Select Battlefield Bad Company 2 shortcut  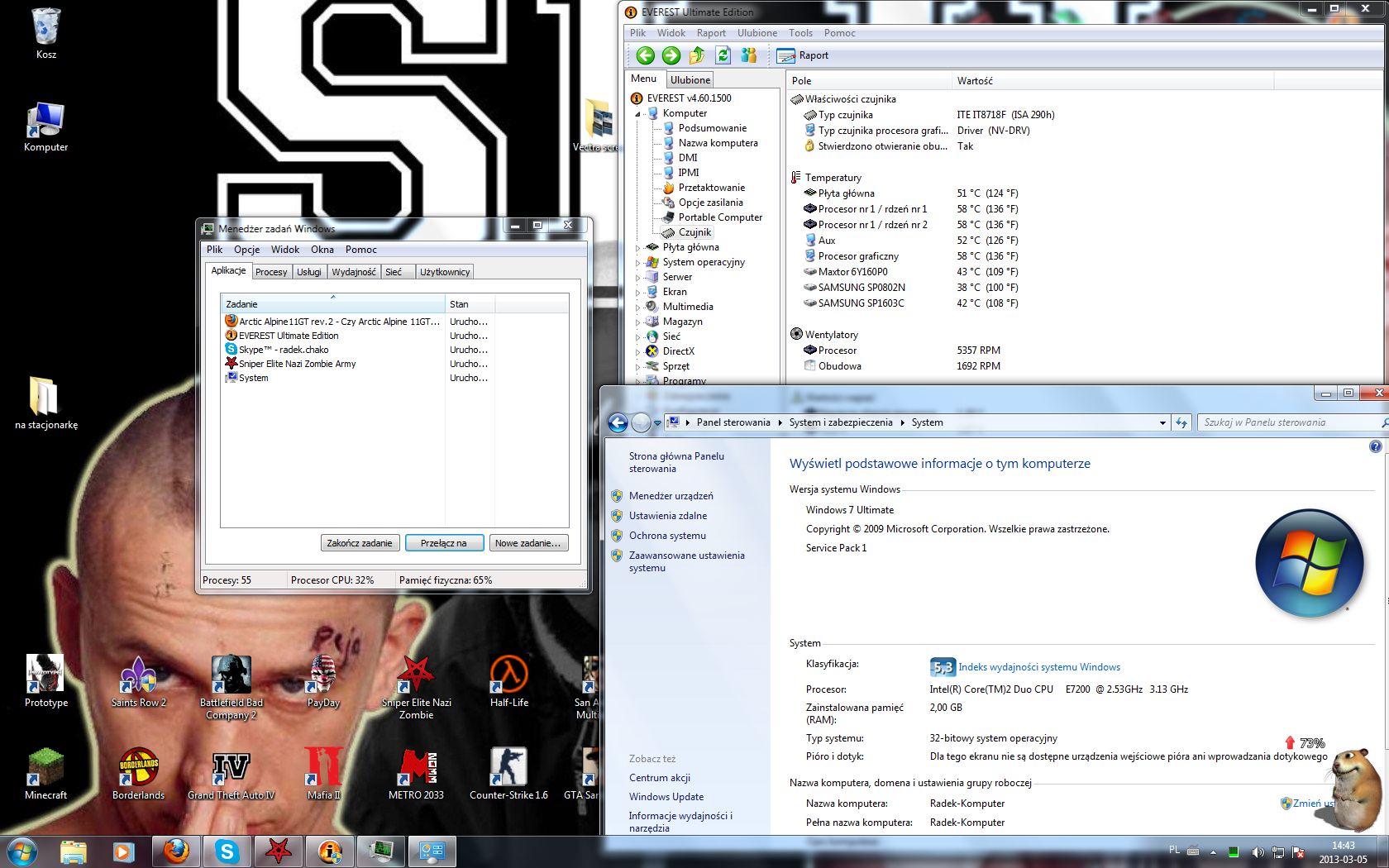coord(231,687)
